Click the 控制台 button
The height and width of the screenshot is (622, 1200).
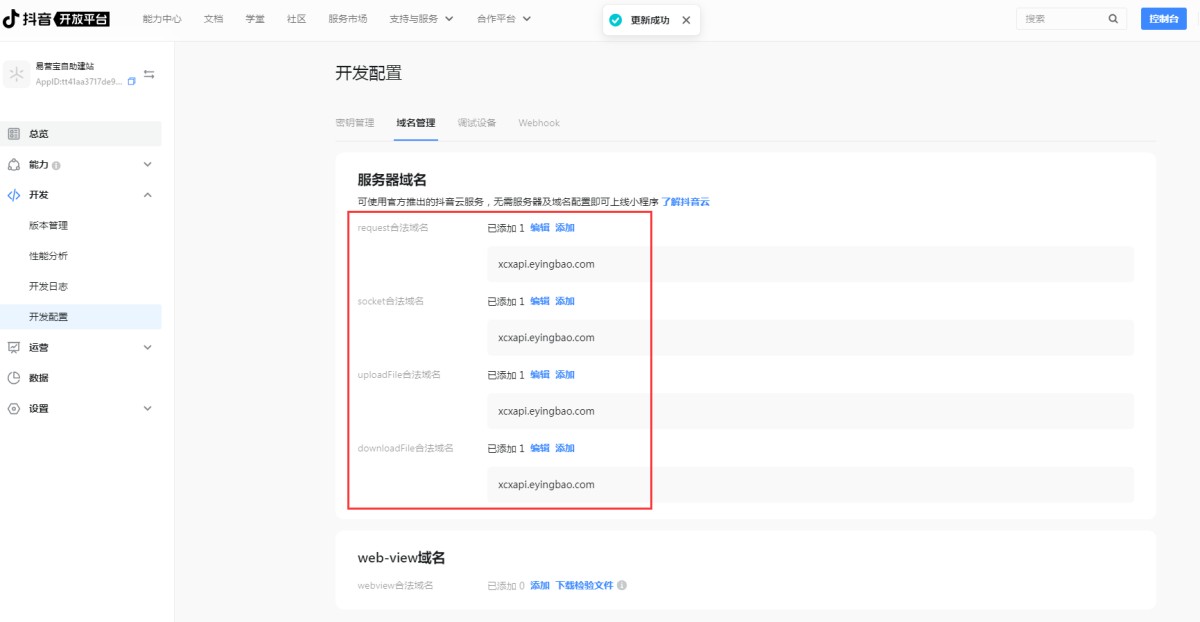(1163, 18)
